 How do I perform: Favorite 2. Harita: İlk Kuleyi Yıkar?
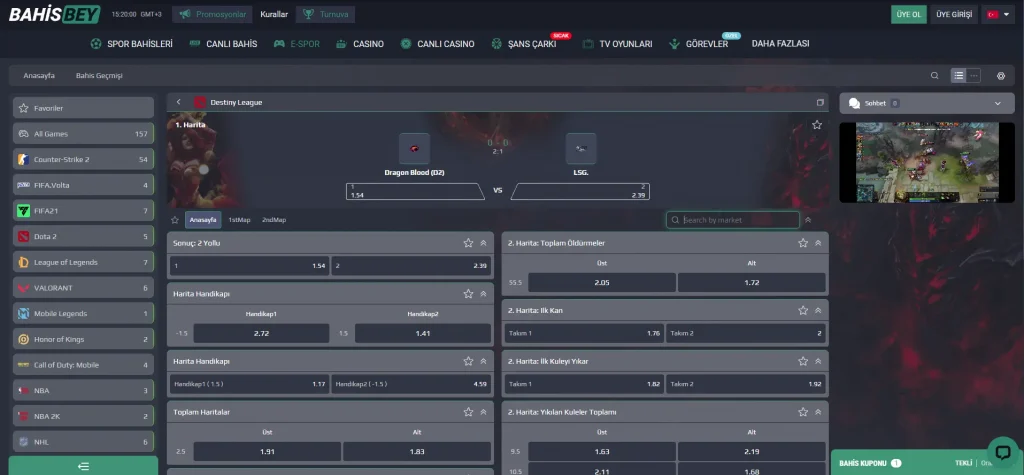click(x=803, y=361)
